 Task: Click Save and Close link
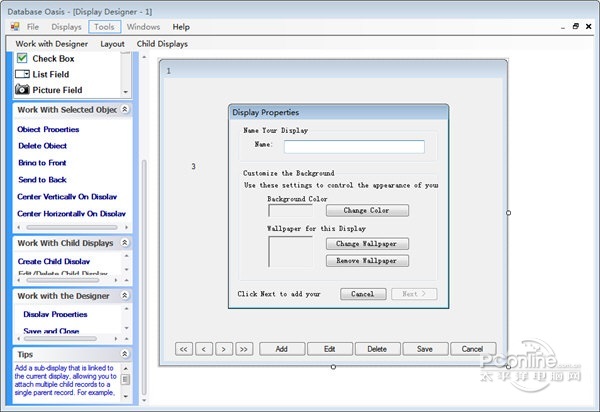pyautogui.click(x=51, y=331)
